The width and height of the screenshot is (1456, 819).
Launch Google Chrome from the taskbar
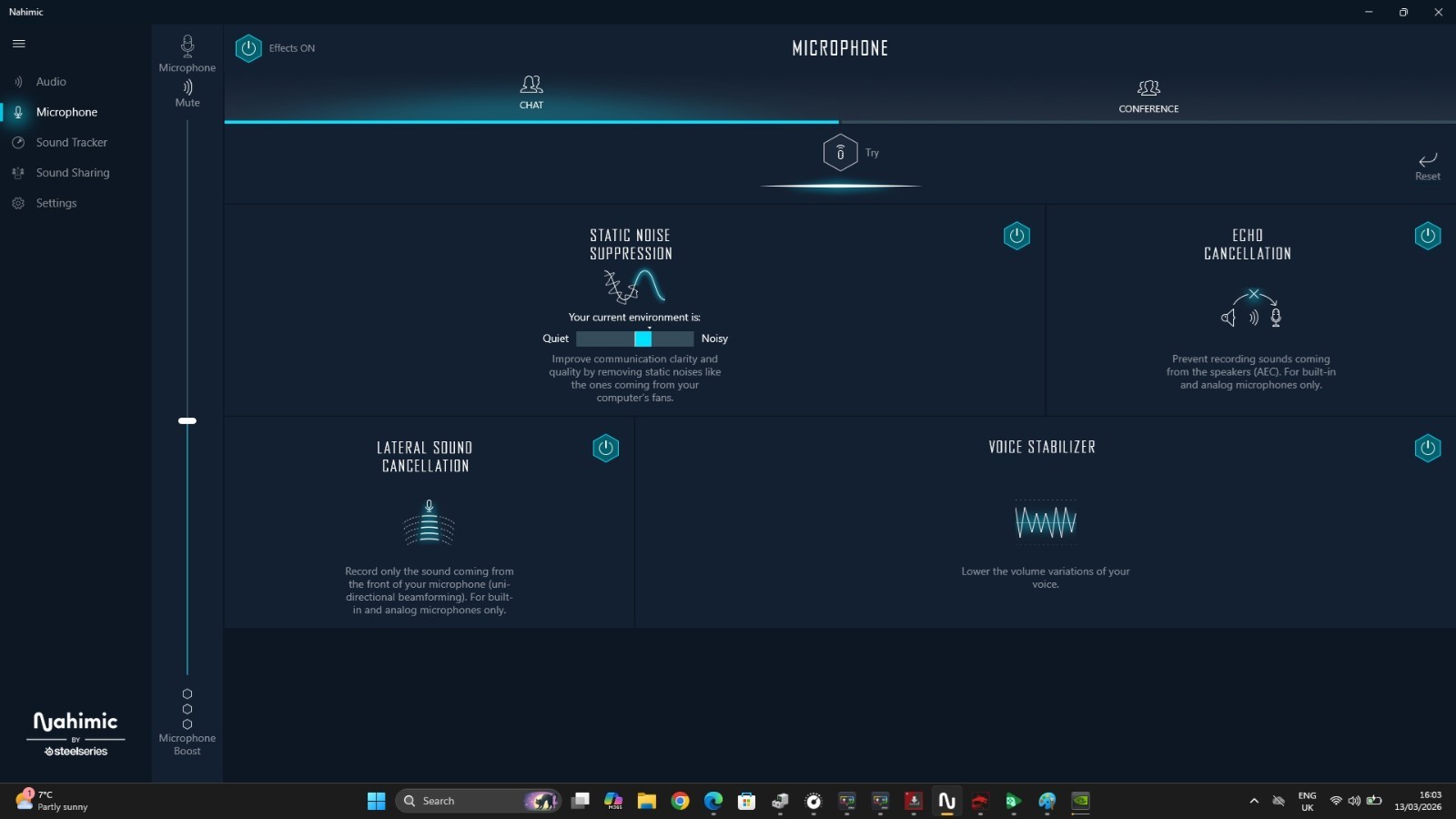click(x=680, y=801)
